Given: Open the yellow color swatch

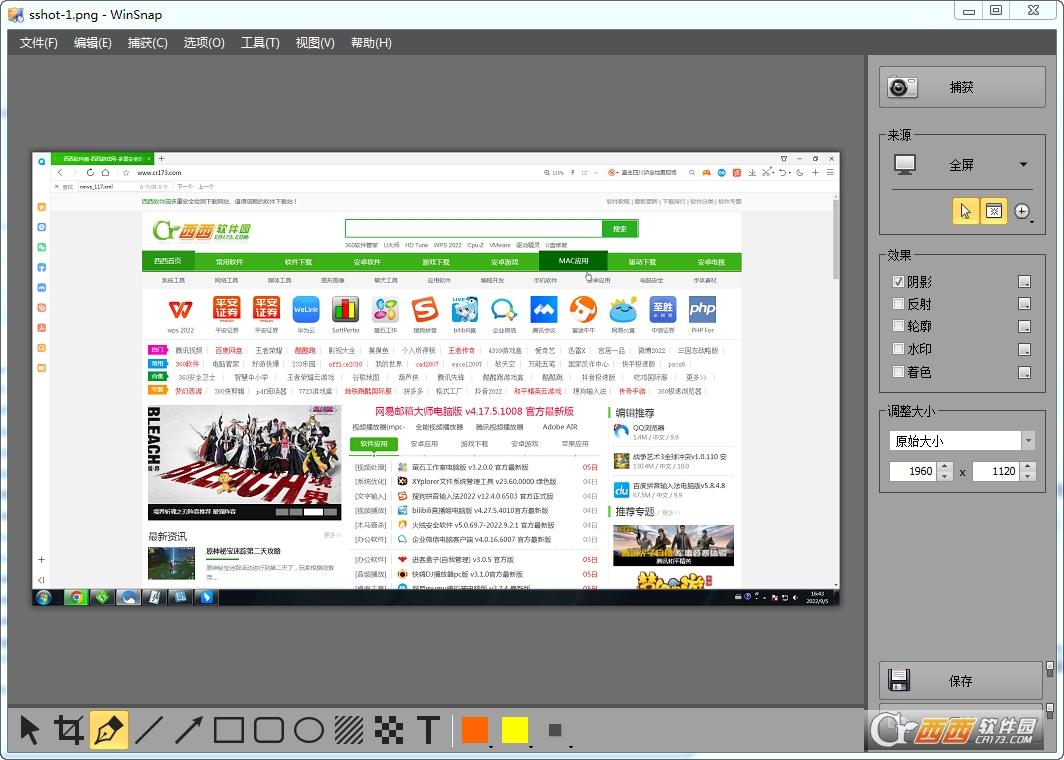Looking at the screenshot, I should [x=516, y=730].
